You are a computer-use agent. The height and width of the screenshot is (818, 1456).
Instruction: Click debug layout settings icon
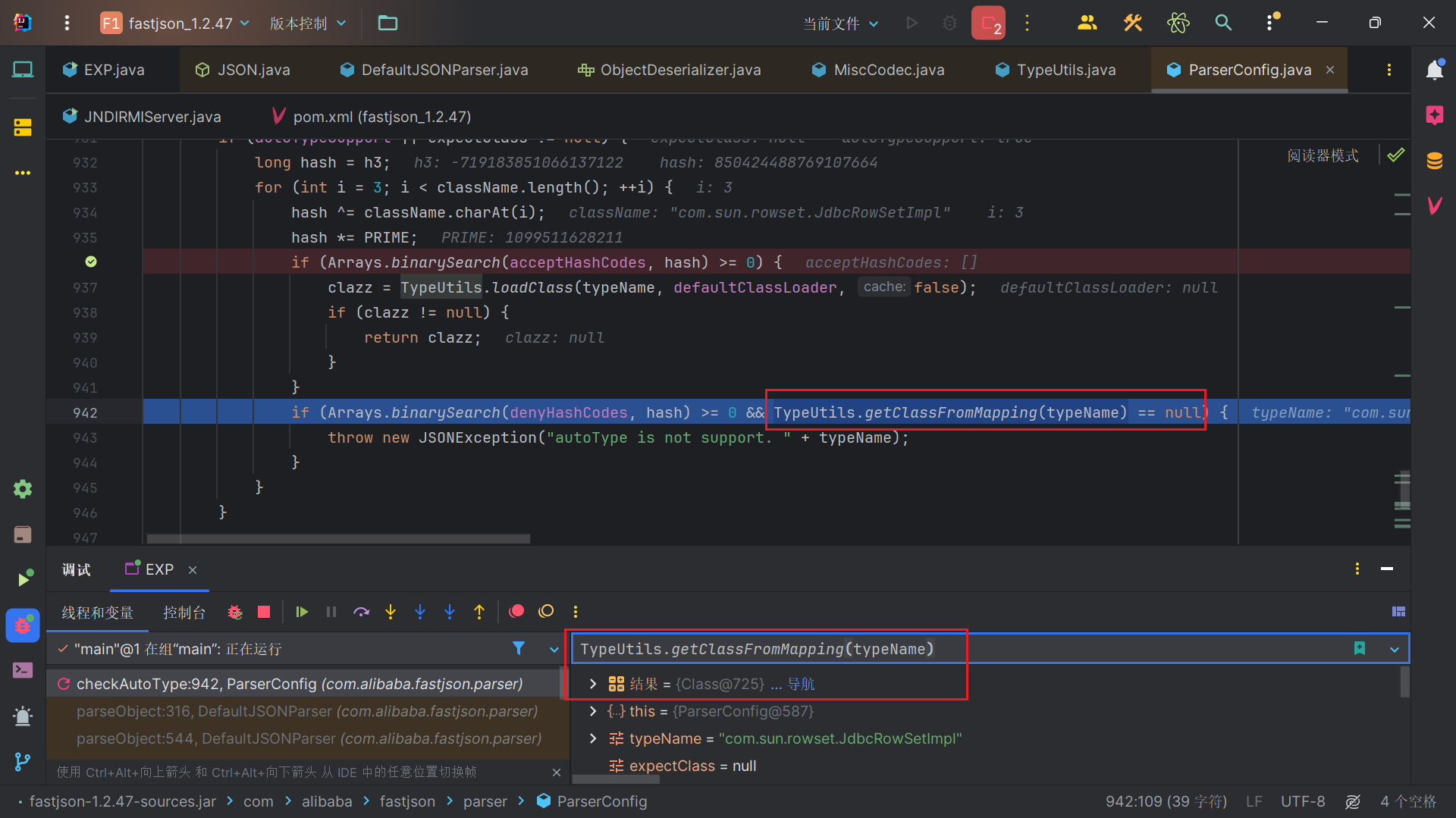tap(1398, 612)
